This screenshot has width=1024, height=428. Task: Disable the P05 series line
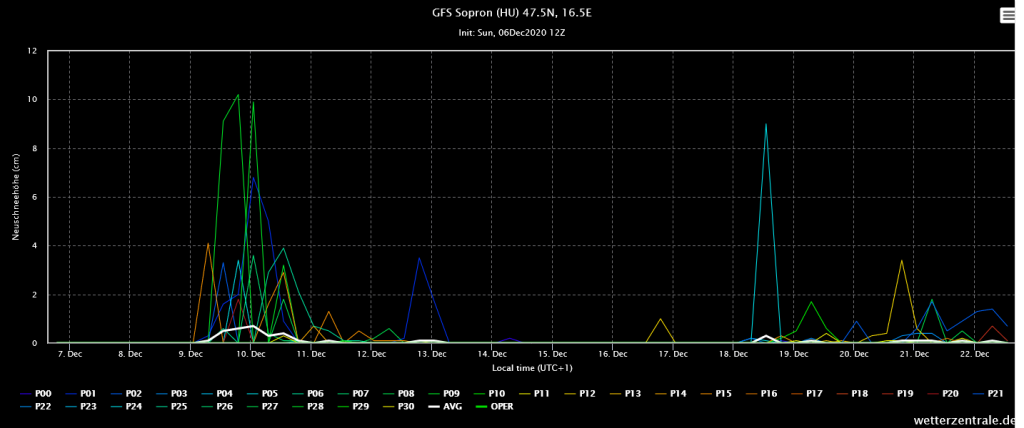pyautogui.click(x=268, y=394)
